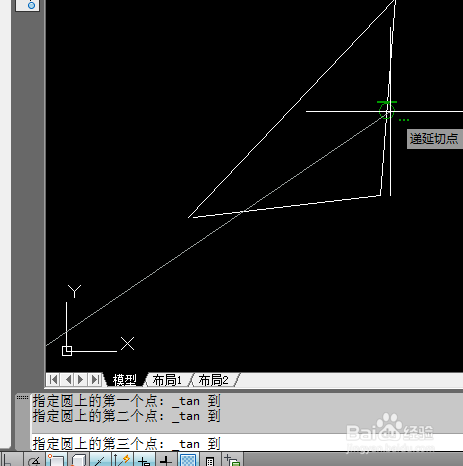The width and height of the screenshot is (463, 466).
Task: Click the UCS X axis label
Action: [127, 343]
